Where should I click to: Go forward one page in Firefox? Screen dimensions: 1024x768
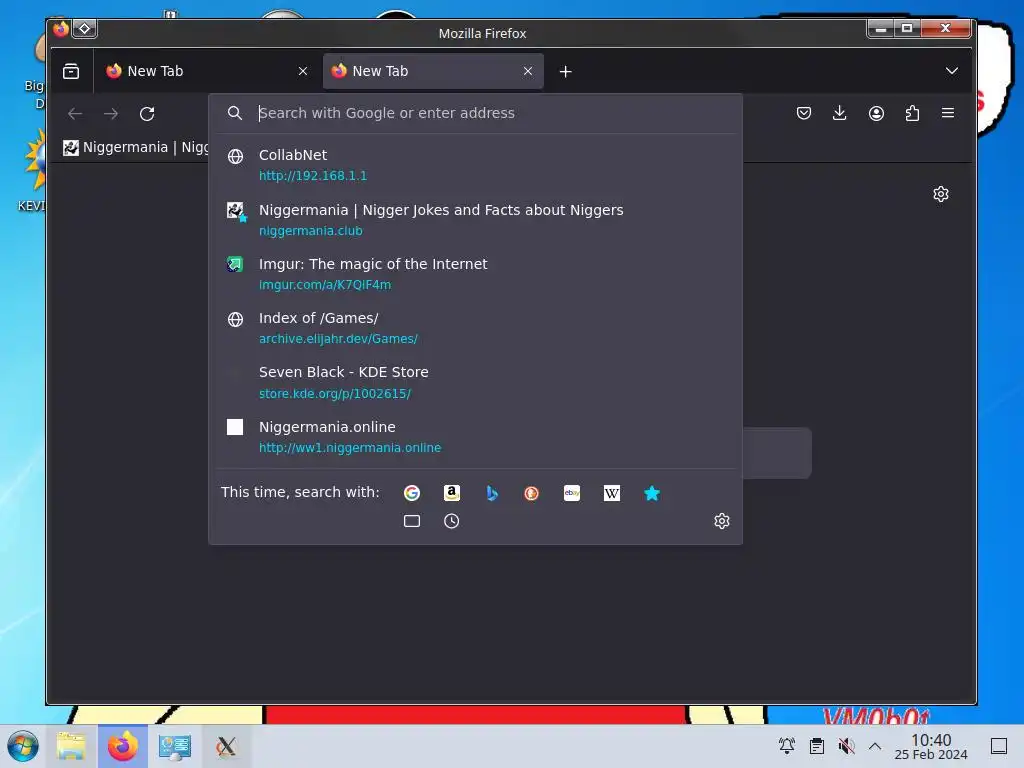pos(111,114)
